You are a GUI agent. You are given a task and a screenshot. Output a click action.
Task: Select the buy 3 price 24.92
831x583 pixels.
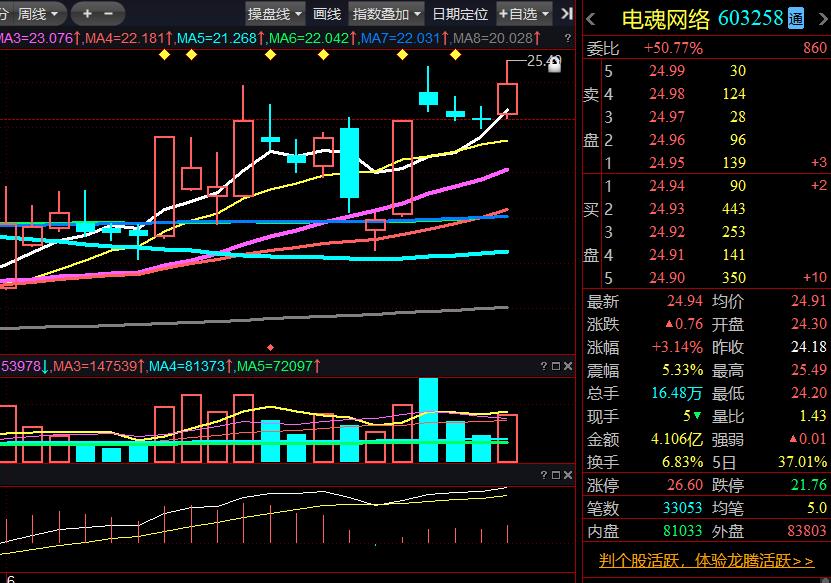667,232
